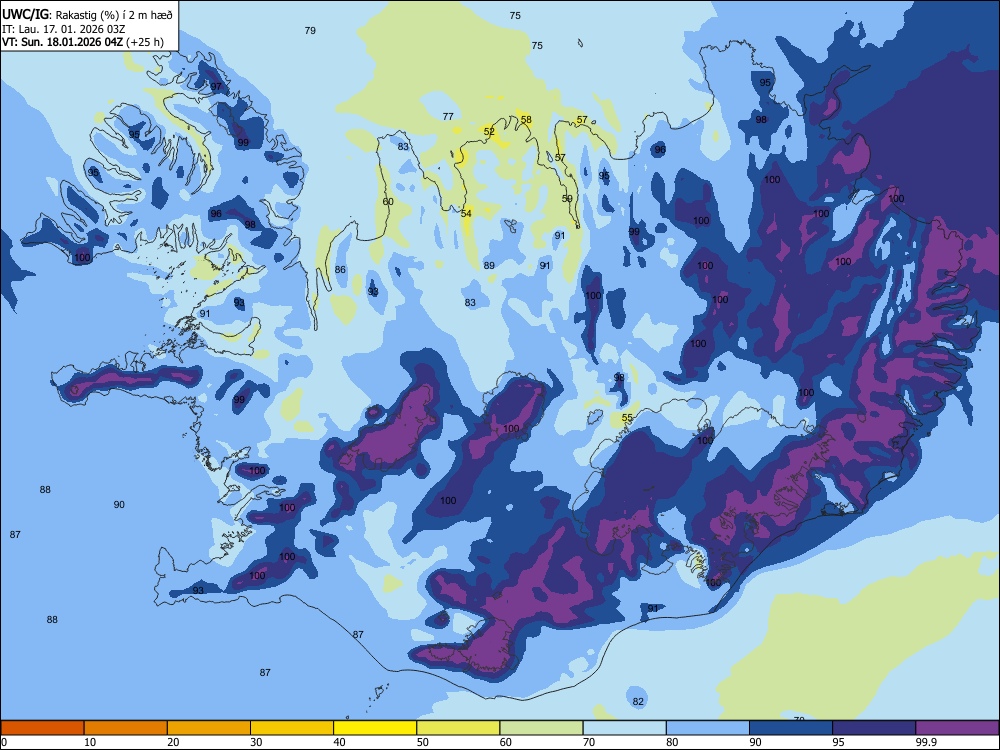Image resolution: width=1000 pixels, height=750 pixels.
Task: Click the legend tick label '40'
Action: tap(339, 742)
